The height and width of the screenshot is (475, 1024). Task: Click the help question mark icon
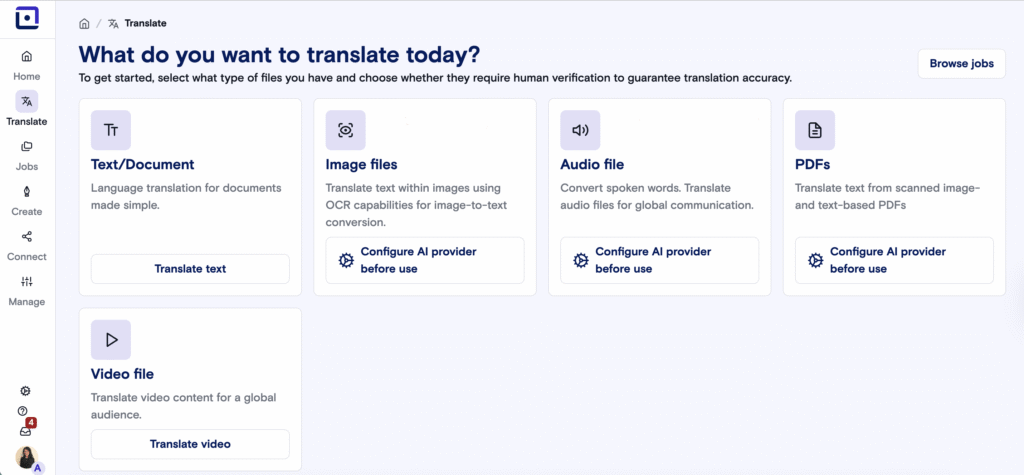click(22, 411)
